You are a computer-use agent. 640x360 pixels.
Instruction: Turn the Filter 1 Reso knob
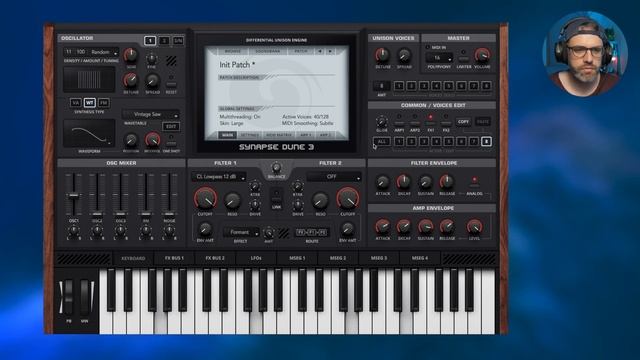click(x=232, y=200)
